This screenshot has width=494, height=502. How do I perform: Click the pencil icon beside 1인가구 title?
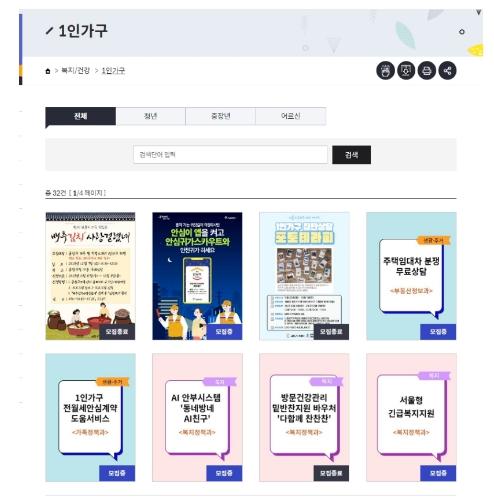tap(49, 31)
